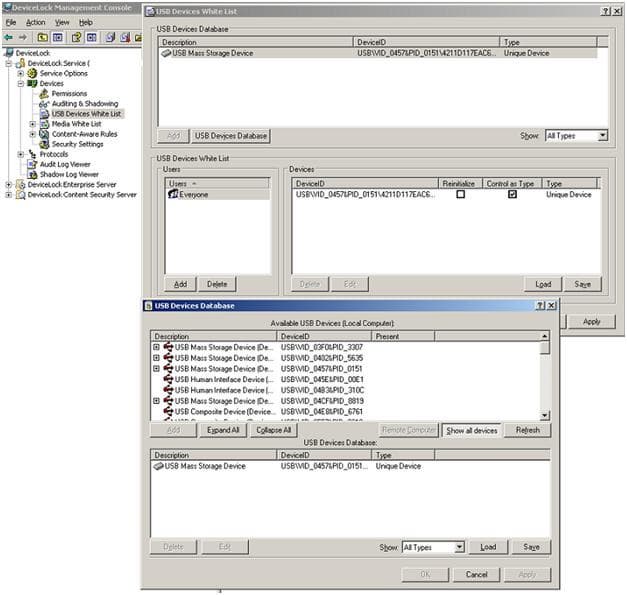This screenshot has height=595, width=627.
Task: Click the Content-Aware Rules icon
Action: coord(44,134)
